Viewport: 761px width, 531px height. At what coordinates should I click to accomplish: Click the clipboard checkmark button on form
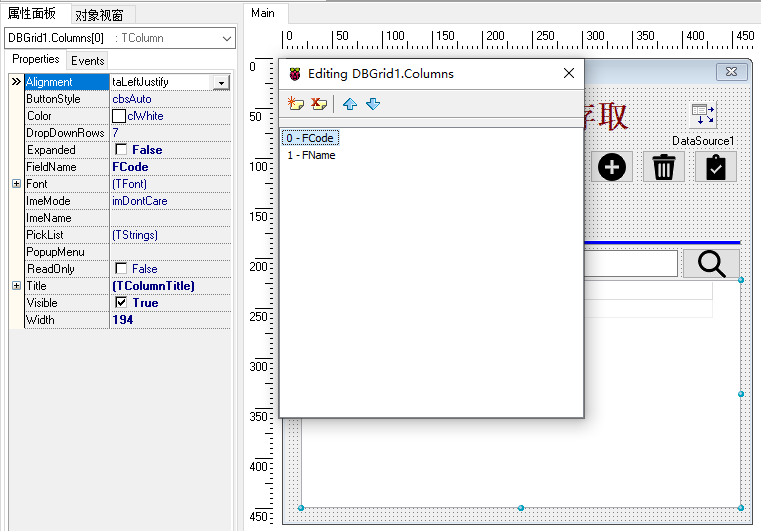715,167
